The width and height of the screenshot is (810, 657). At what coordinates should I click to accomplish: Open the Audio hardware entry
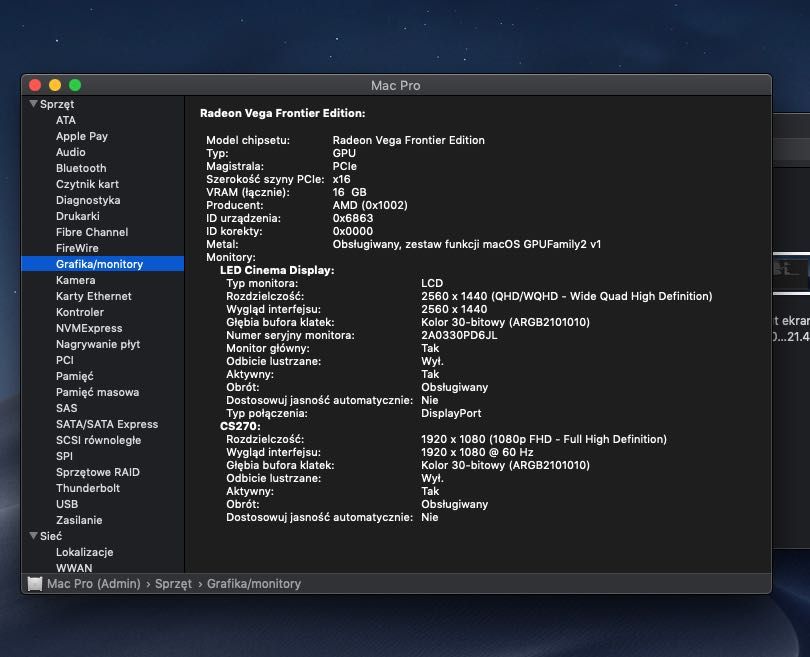click(71, 152)
